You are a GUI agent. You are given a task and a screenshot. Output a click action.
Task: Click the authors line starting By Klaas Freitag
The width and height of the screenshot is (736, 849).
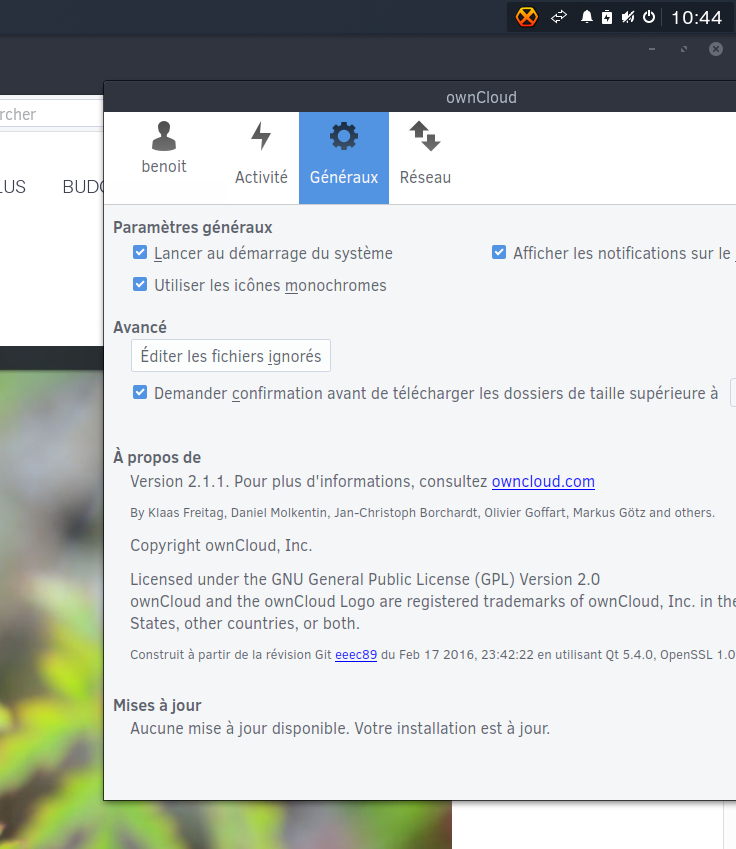[x=422, y=513]
